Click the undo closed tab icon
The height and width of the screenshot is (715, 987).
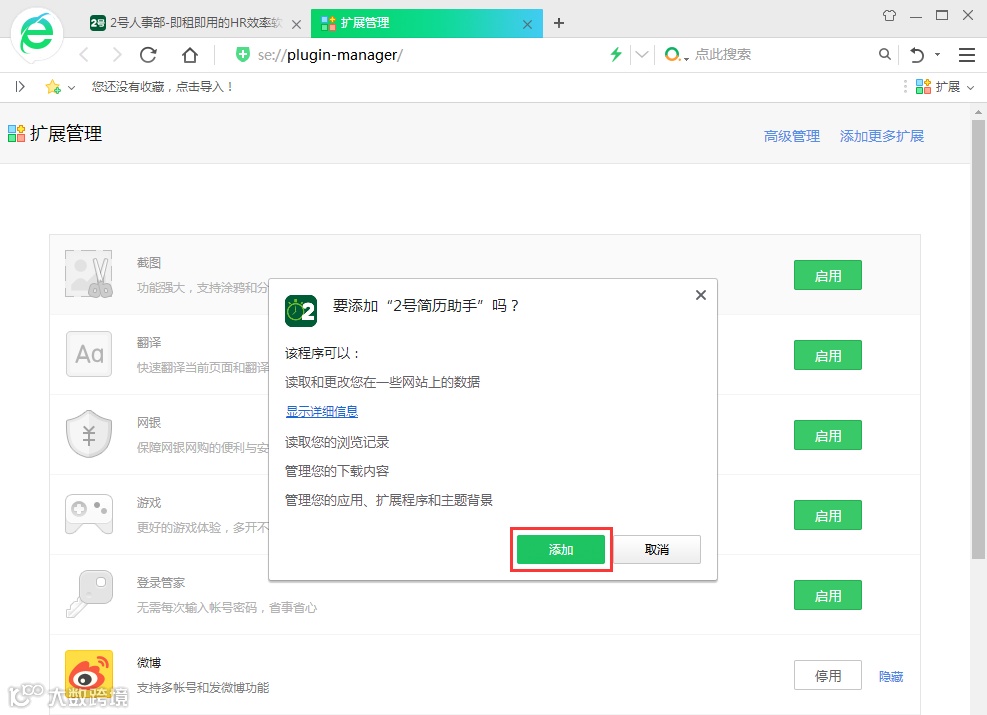[x=916, y=55]
